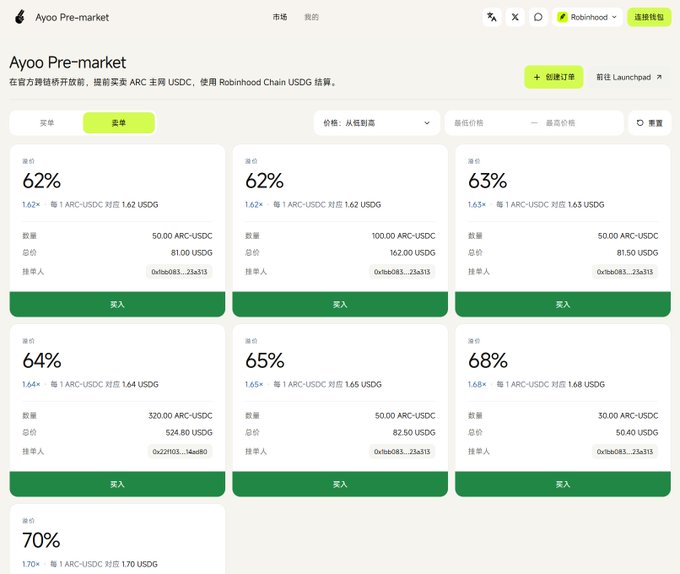This screenshot has height=574, width=680.
Task: Click the Launchpad external arrow icon
Action: coord(659,77)
